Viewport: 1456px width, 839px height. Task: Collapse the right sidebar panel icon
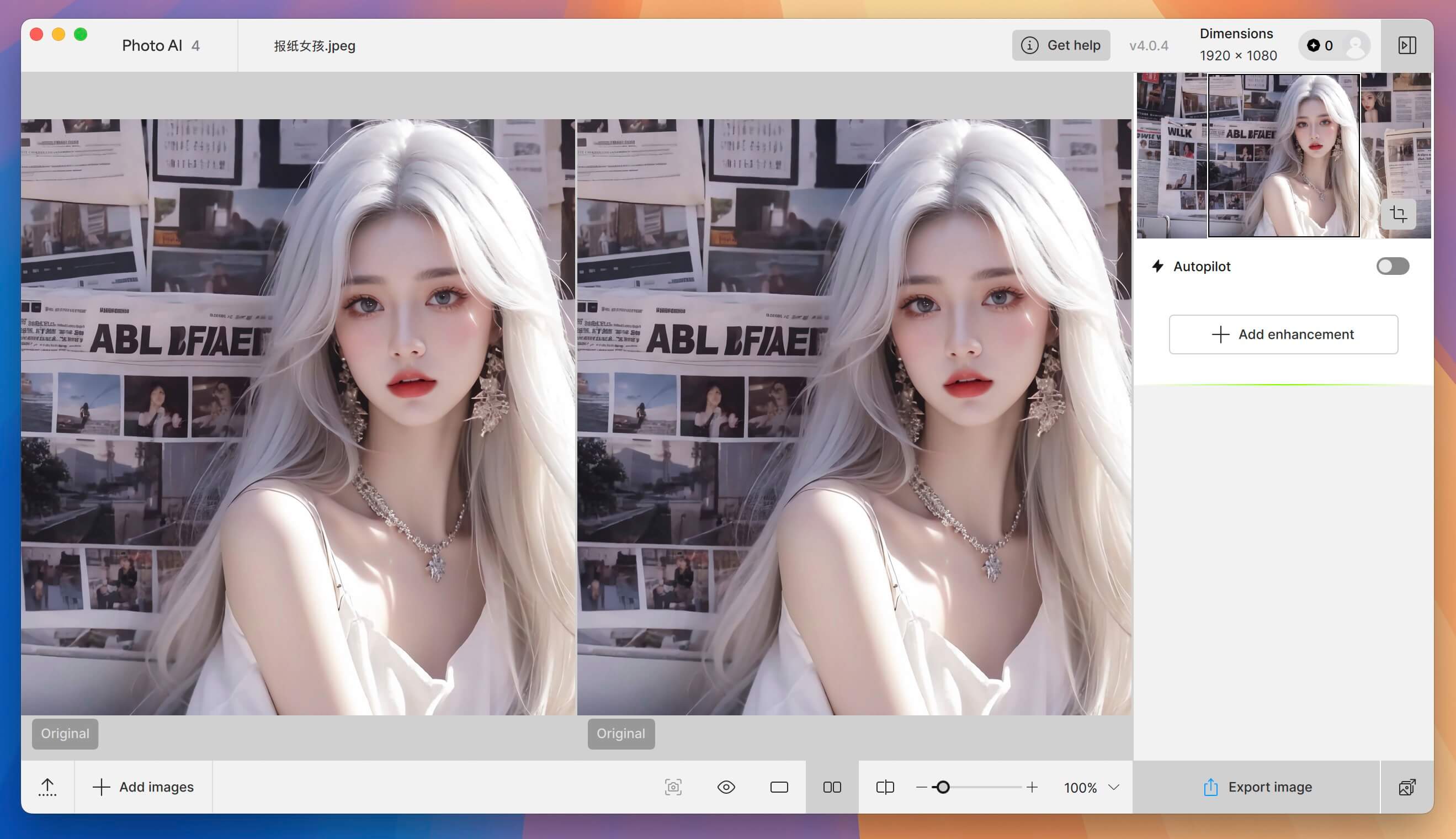[x=1407, y=45]
